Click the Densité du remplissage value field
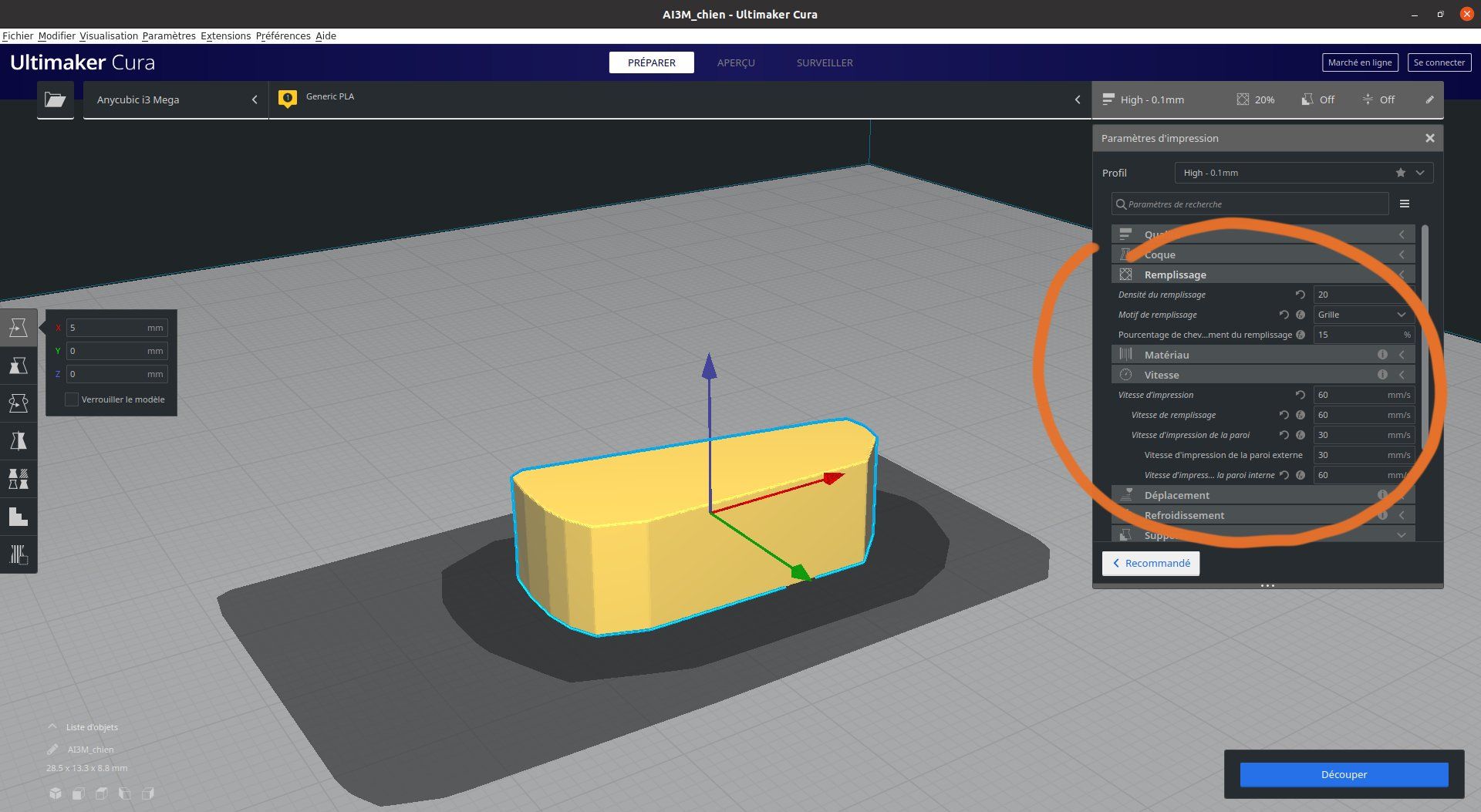Viewport: 1481px width, 812px height. click(x=1364, y=295)
